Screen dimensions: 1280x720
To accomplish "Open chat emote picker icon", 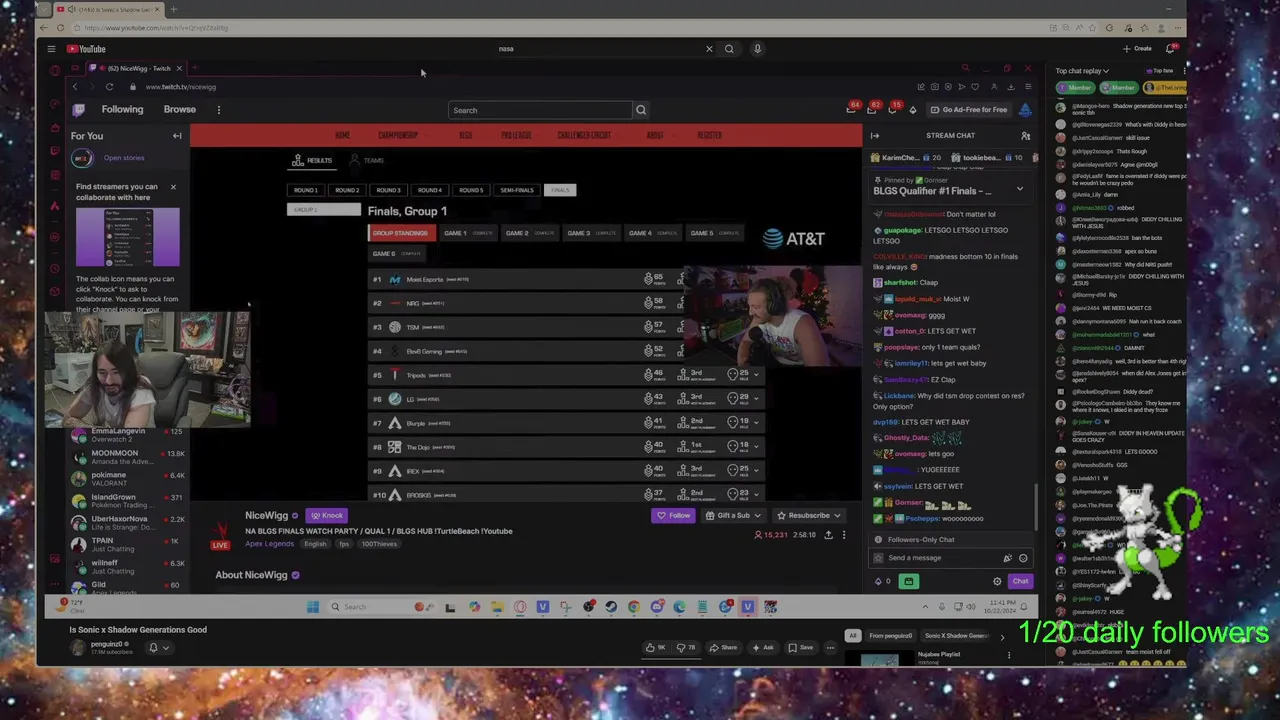I will coord(1023,558).
